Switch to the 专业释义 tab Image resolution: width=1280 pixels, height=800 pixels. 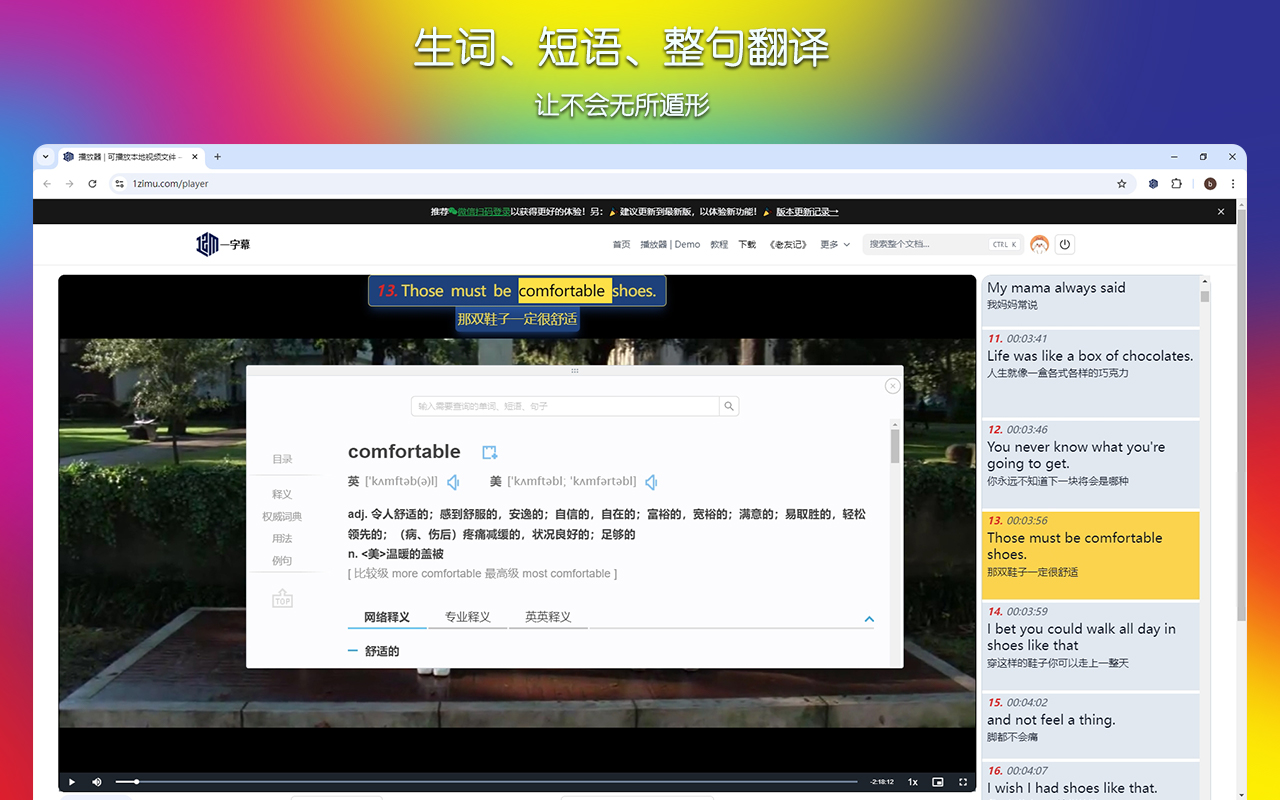pos(467,616)
